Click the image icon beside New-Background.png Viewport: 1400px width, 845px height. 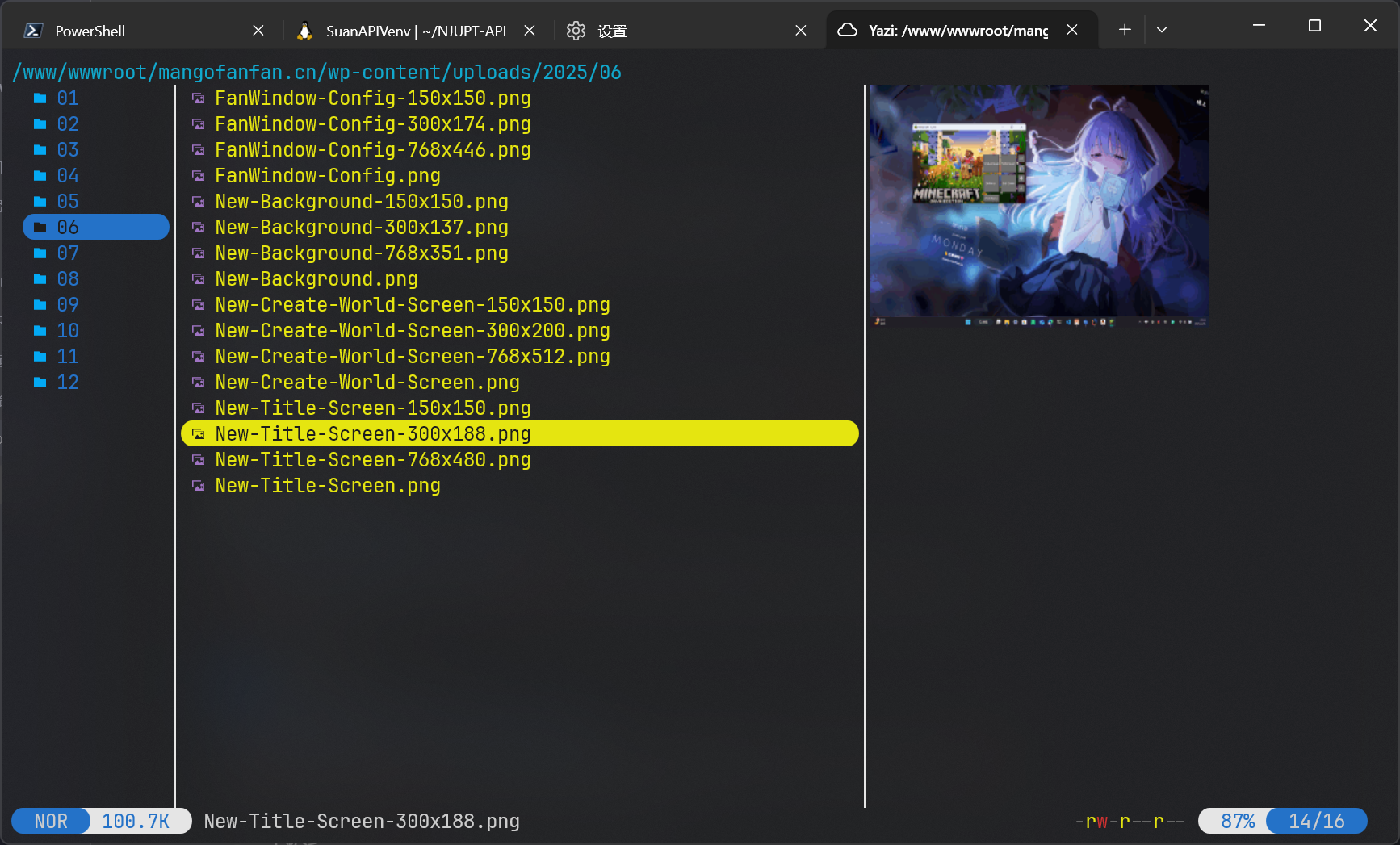point(198,279)
